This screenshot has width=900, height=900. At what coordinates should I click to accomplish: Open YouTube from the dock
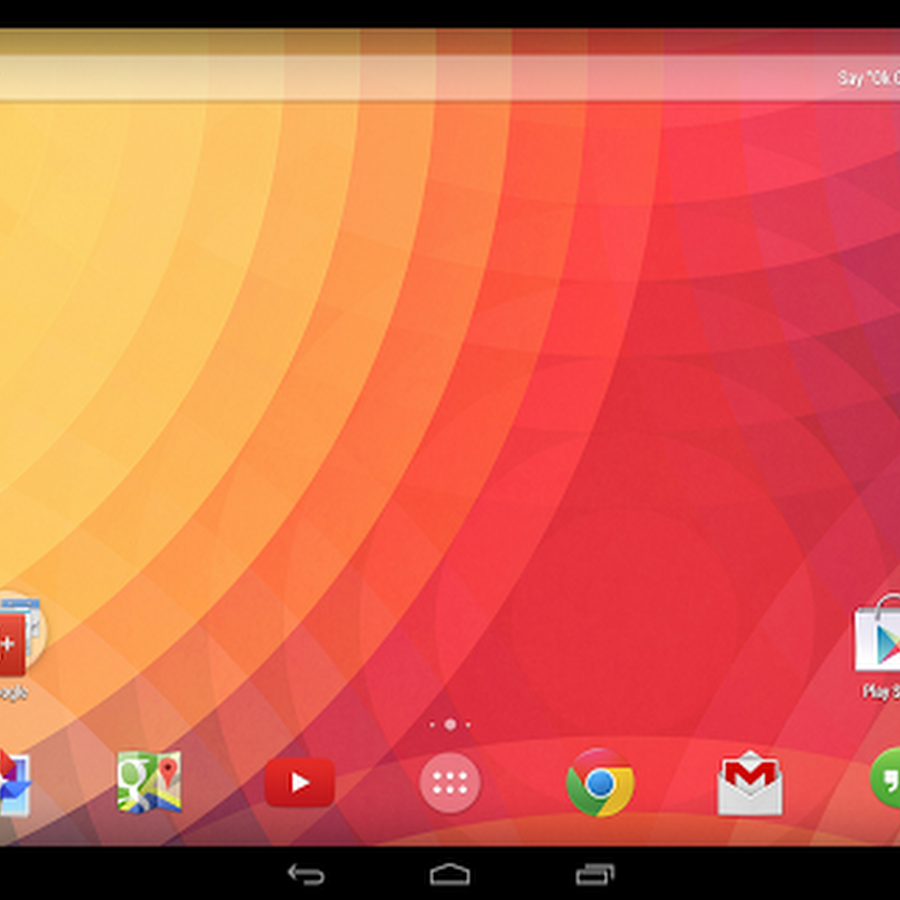click(x=300, y=783)
